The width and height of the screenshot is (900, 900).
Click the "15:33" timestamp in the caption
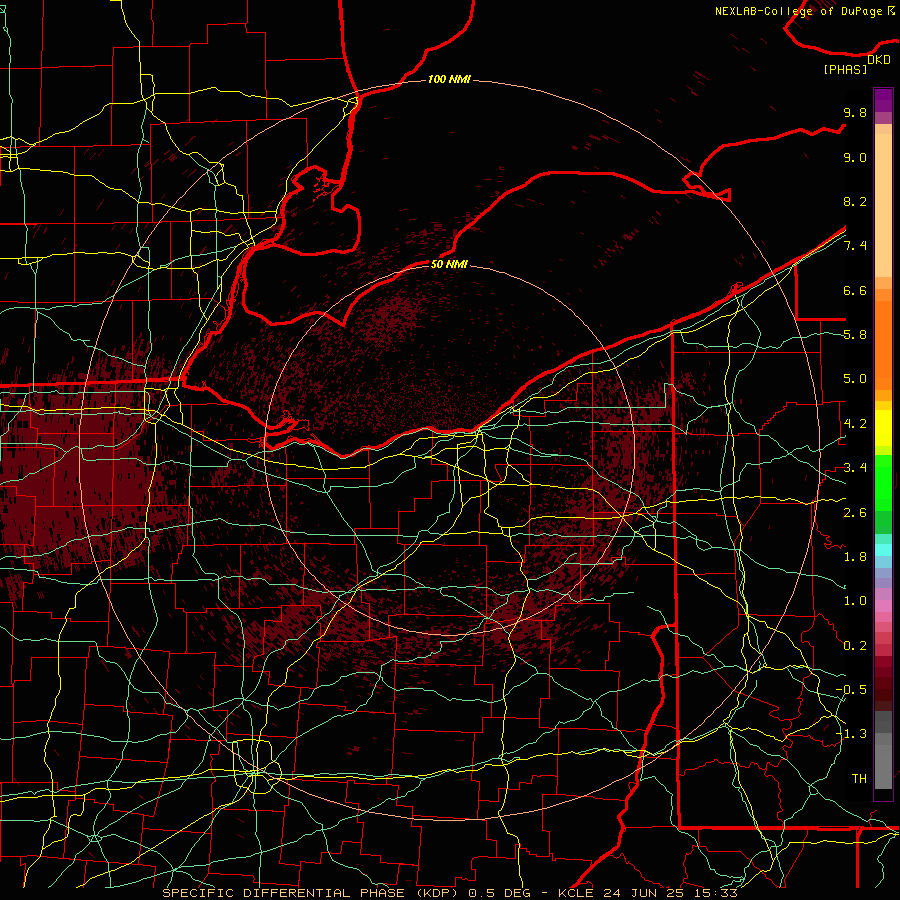coord(716,893)
